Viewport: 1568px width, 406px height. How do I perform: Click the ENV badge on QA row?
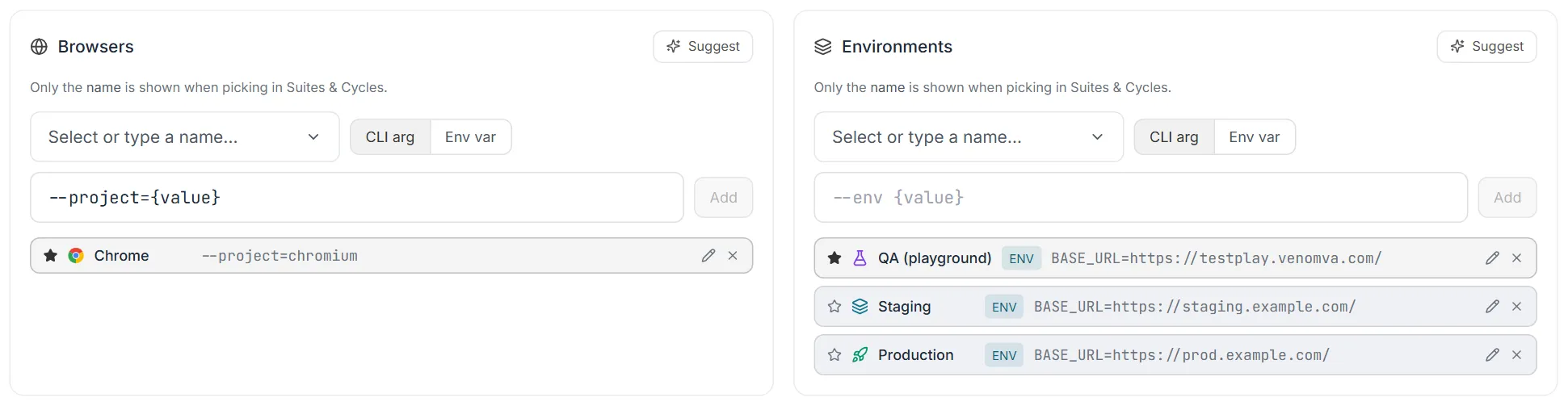[1021, 258]
